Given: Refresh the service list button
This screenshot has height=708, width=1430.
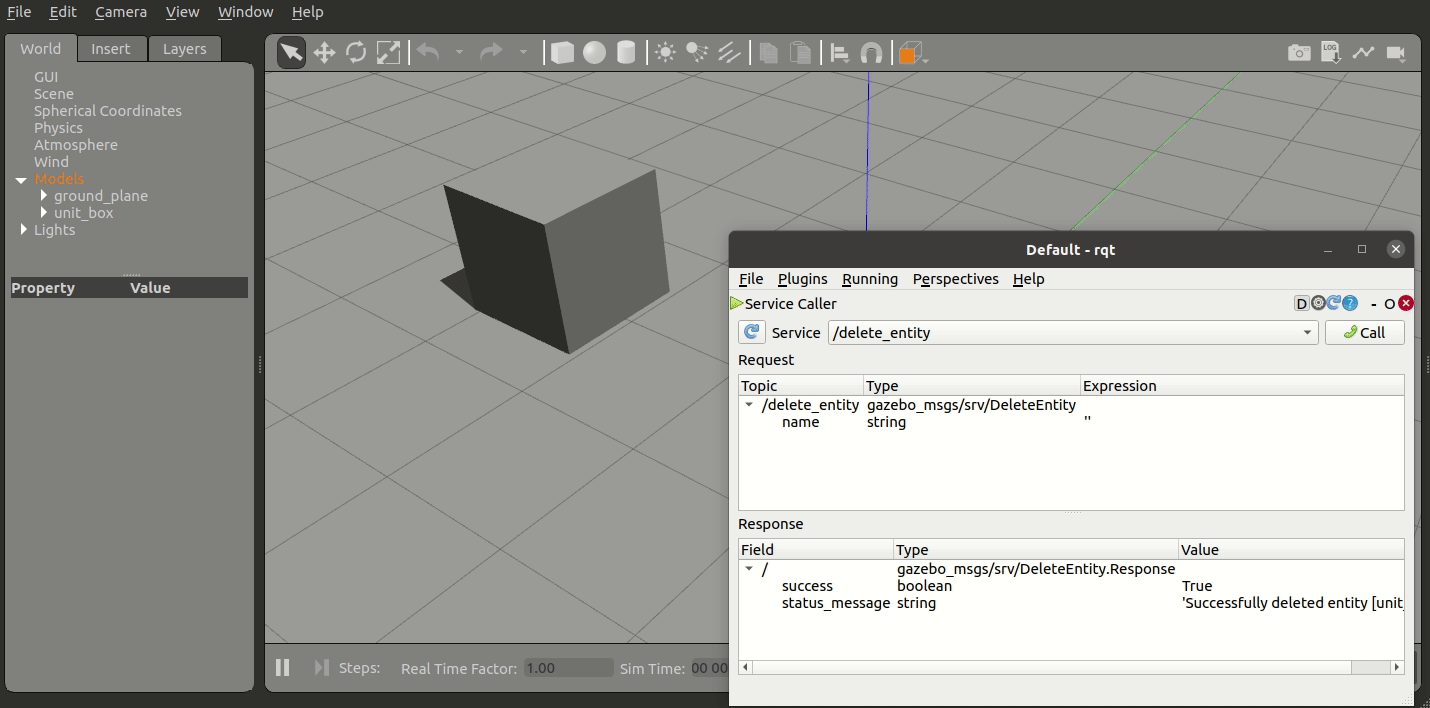Looking at the screenshot, I should tap(752, 332).
